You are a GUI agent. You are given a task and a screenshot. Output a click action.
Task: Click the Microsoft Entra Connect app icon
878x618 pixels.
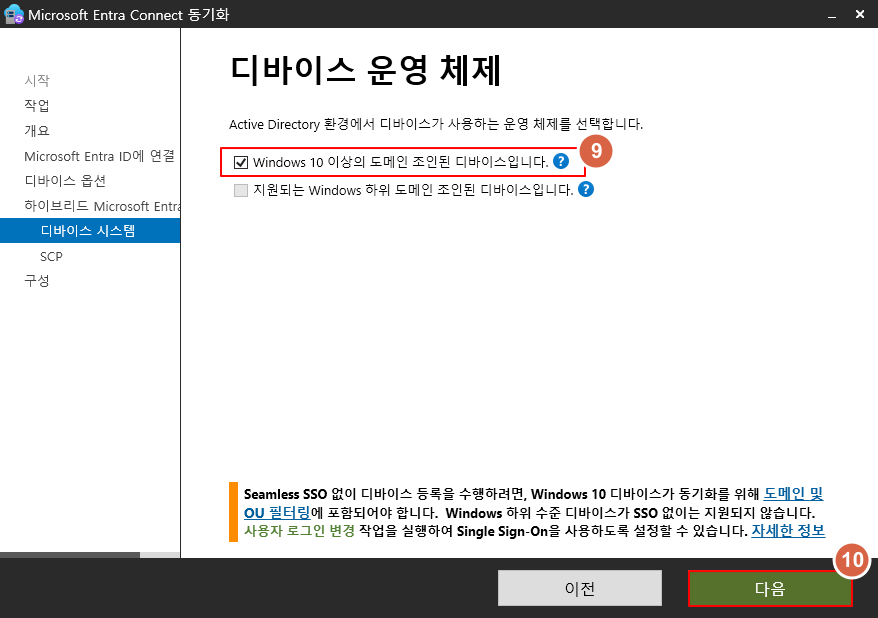13,14
